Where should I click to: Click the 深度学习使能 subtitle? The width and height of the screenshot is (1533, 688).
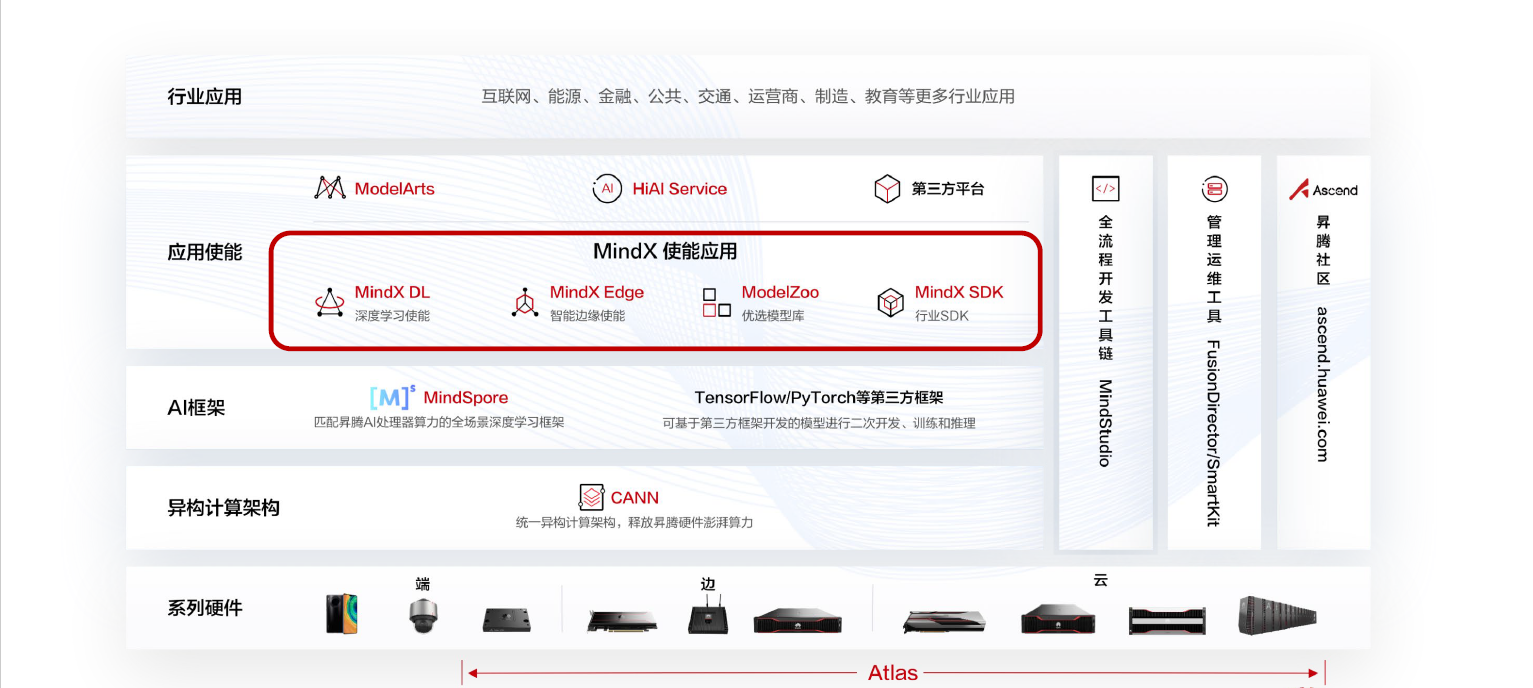coord(392,316)
